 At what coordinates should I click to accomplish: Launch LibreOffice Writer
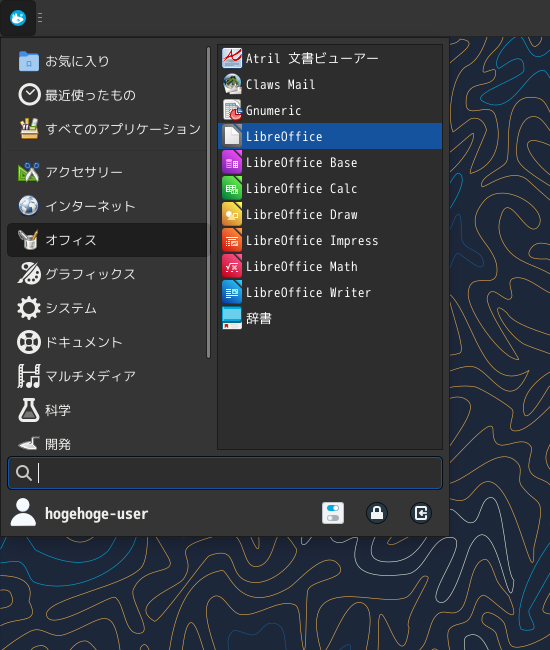[x=330, y=292]
